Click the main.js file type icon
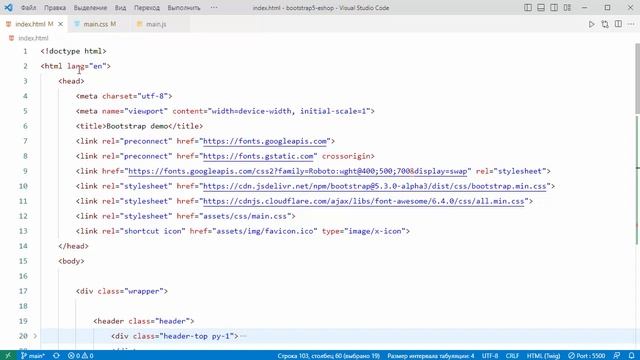This screenshot has height=360, width=640. click(x=140, y=24)
